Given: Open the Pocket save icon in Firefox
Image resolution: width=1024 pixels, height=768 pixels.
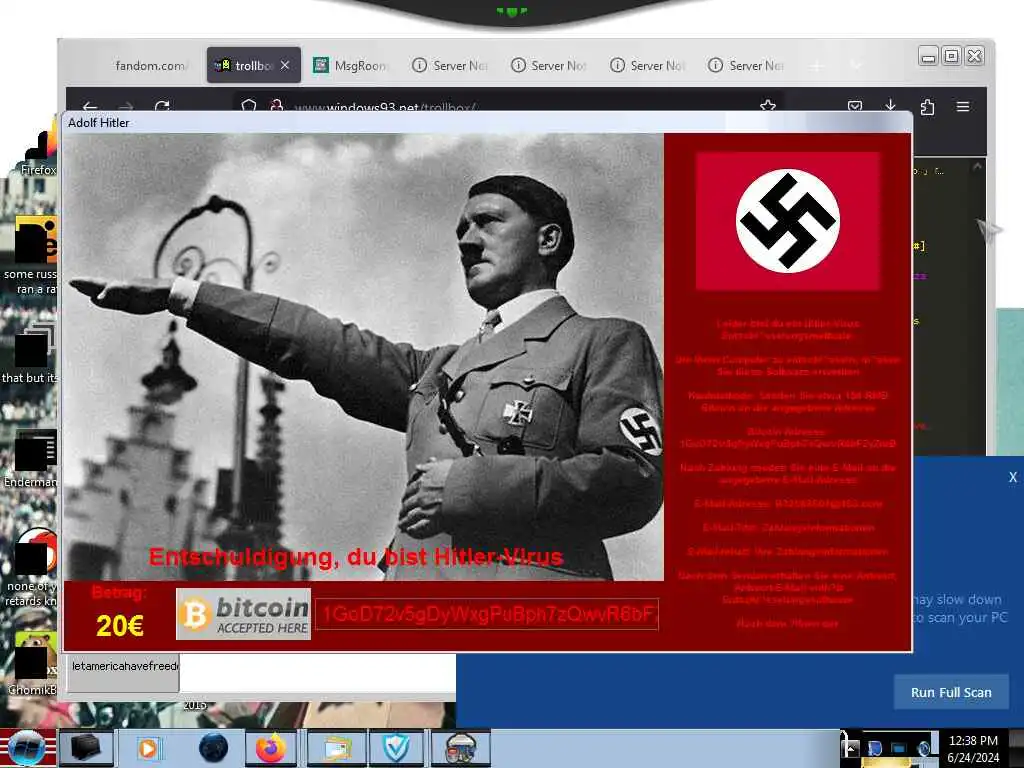Looking at the screenshot, I should tap(855, 106).
